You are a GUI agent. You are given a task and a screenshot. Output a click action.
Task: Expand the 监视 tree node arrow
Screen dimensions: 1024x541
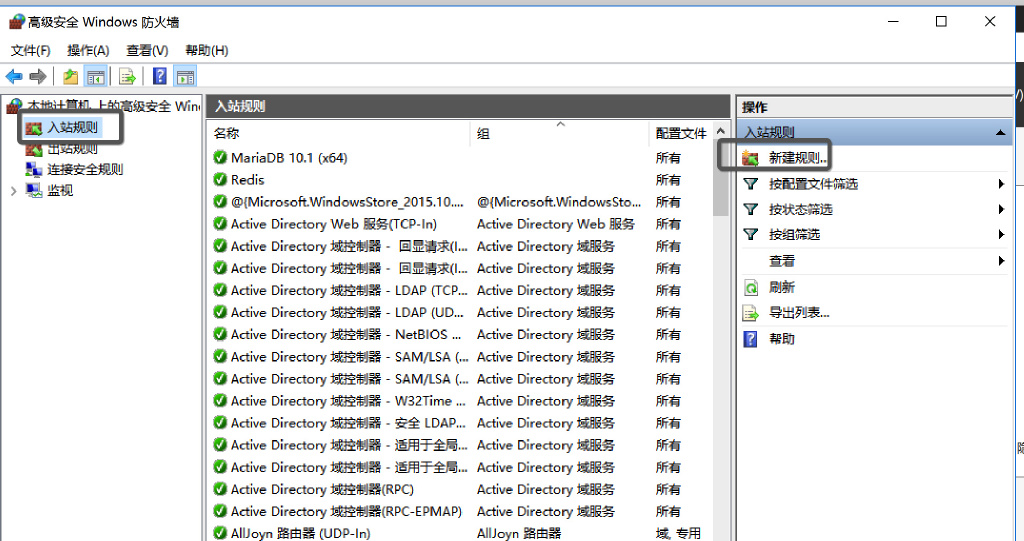tap(13, 191)
